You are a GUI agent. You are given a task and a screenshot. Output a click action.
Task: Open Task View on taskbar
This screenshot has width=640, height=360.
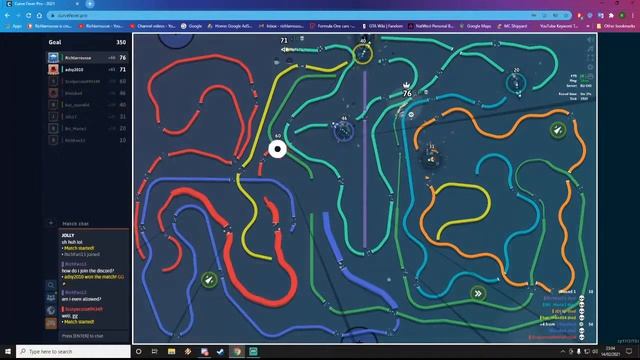[155, 351]
